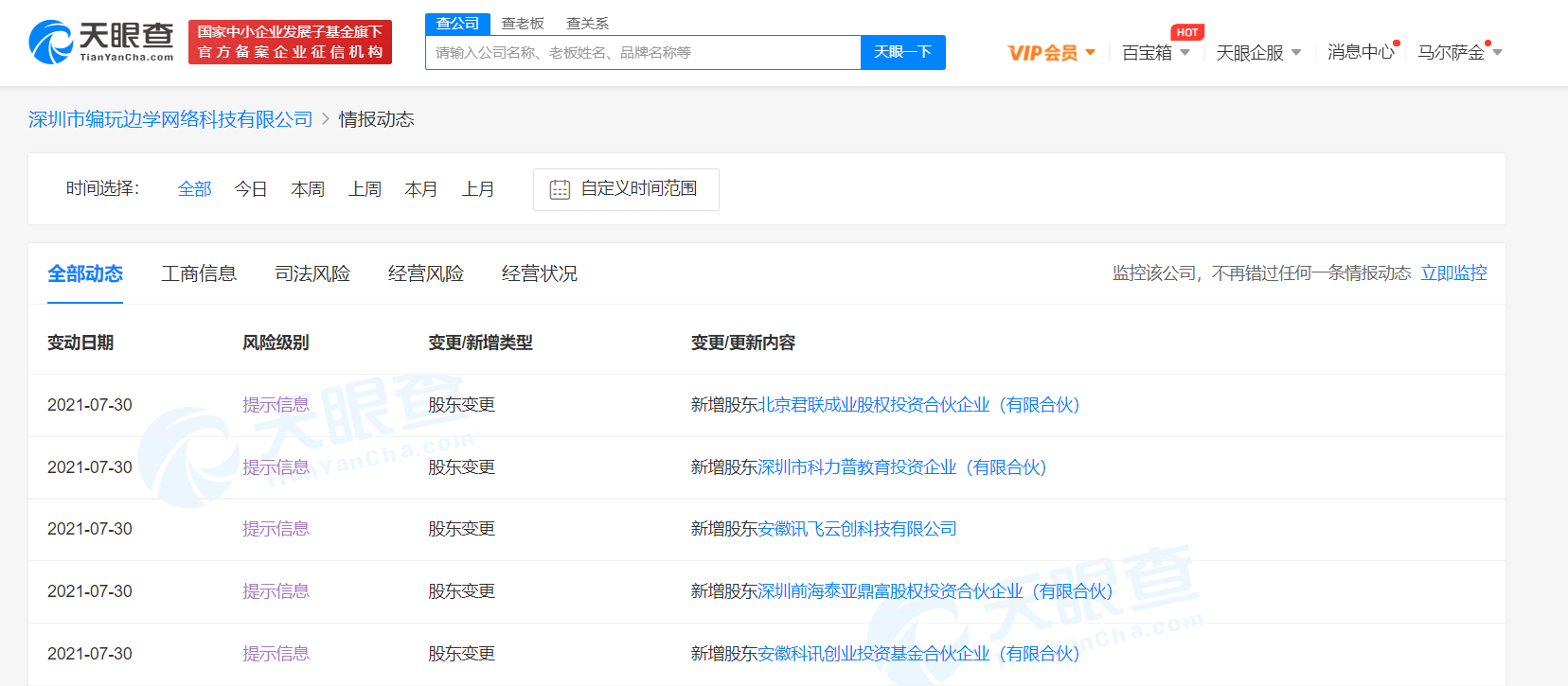Open the TianYanCha logo homepage

click(101, 43)
